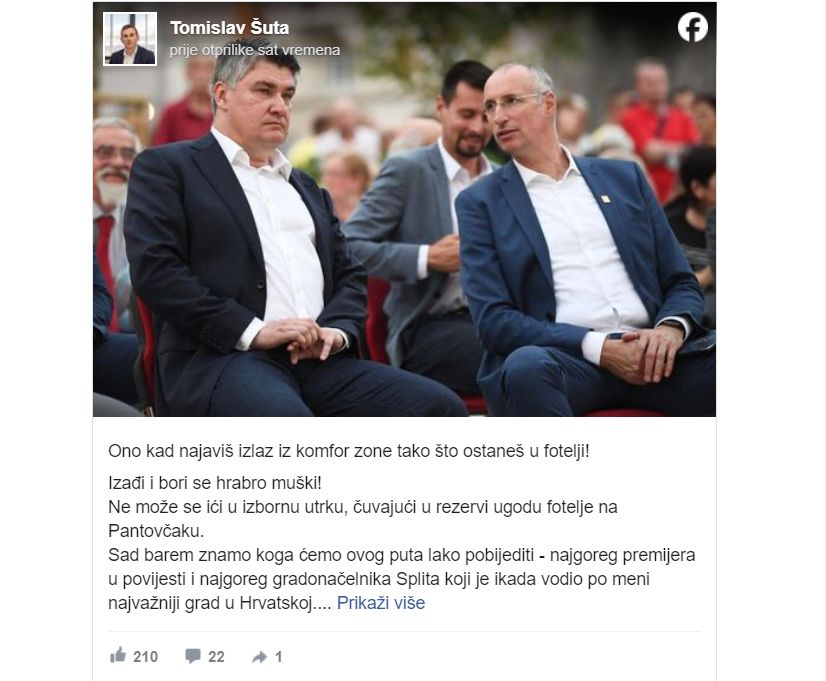Click the word 'Pantovčaku.' in the post
The width and height of the screenshot is (826, 681).
point(156,531)
